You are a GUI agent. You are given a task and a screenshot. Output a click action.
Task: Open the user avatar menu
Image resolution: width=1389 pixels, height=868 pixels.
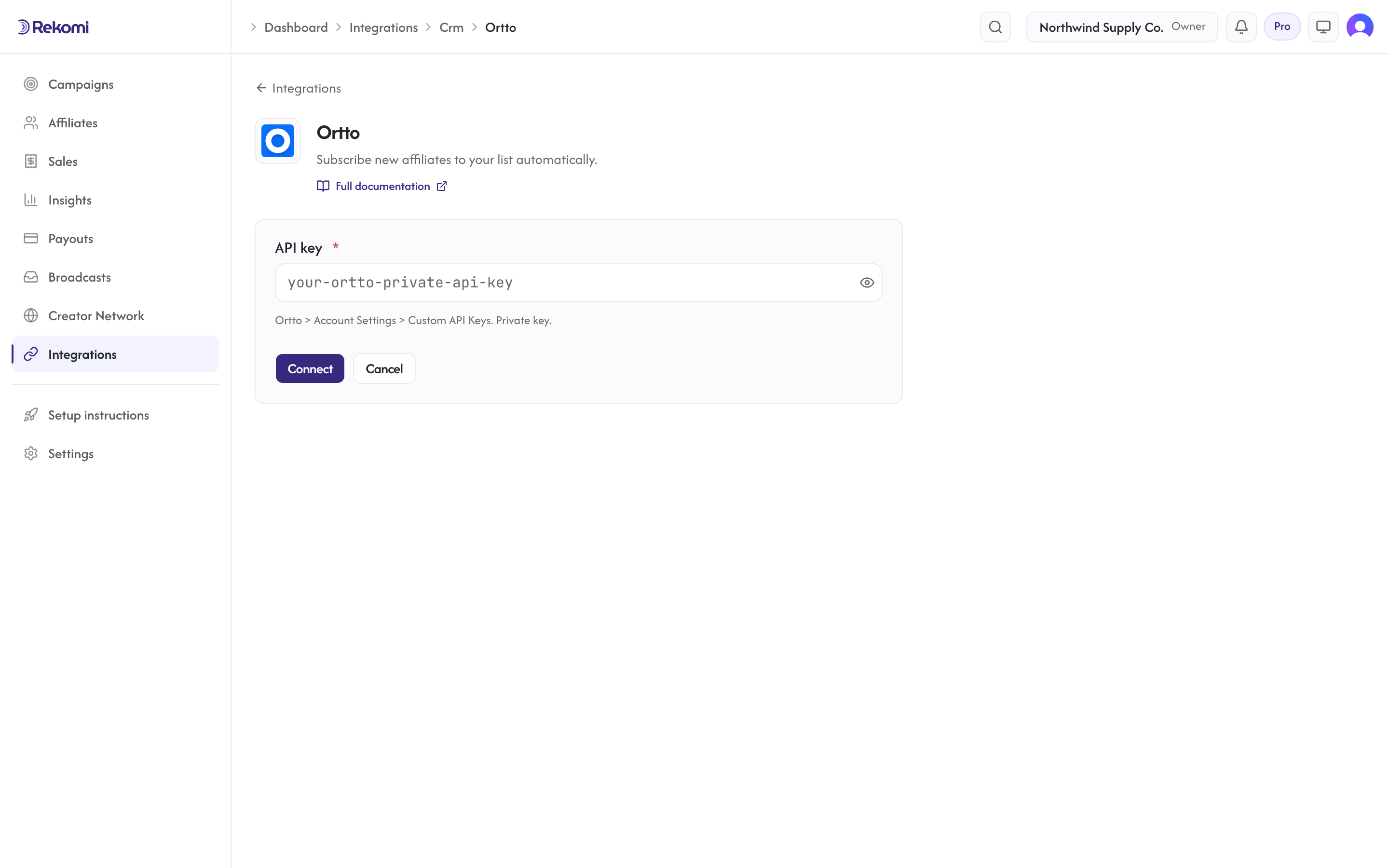[x=1360, y=27]
